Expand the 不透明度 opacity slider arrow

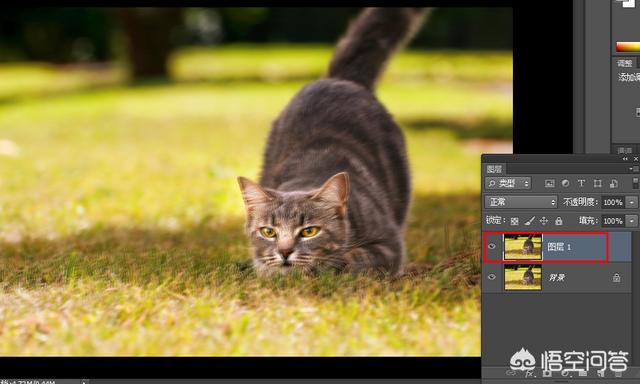[632, 202]
